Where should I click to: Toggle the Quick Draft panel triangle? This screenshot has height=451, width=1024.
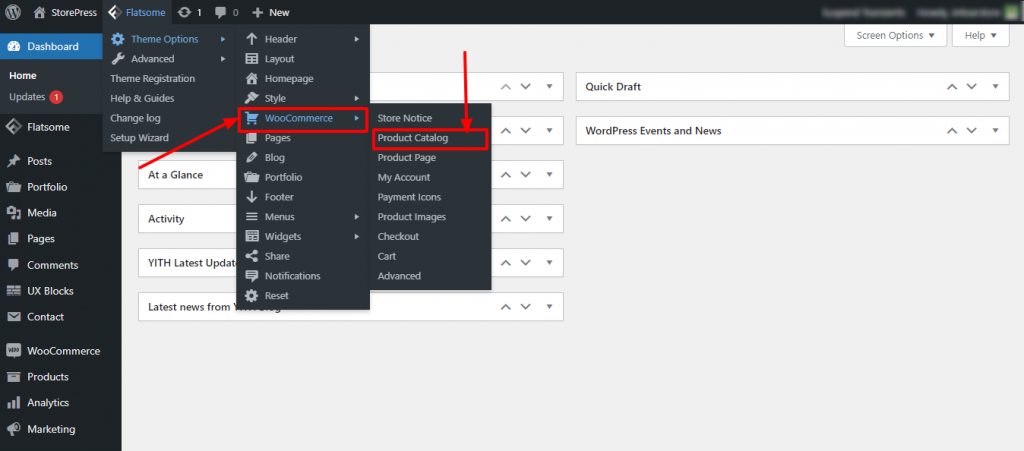pyautogui.click(x=995, y=86)
